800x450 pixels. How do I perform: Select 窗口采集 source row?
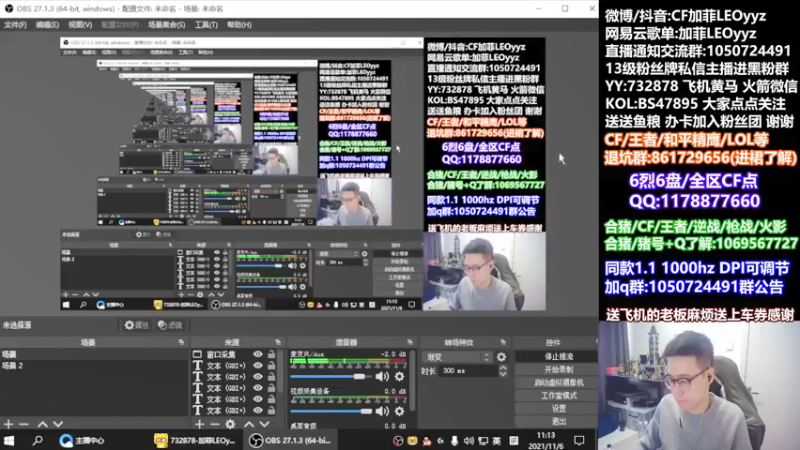[233, 354]
